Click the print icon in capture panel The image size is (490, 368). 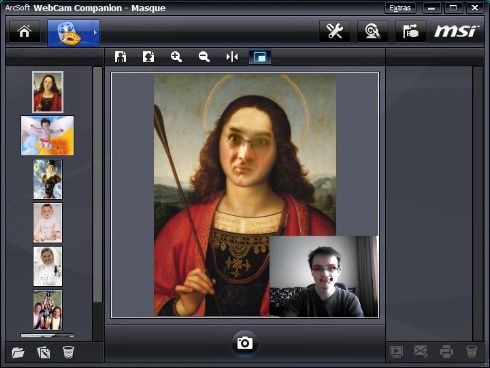446,351
